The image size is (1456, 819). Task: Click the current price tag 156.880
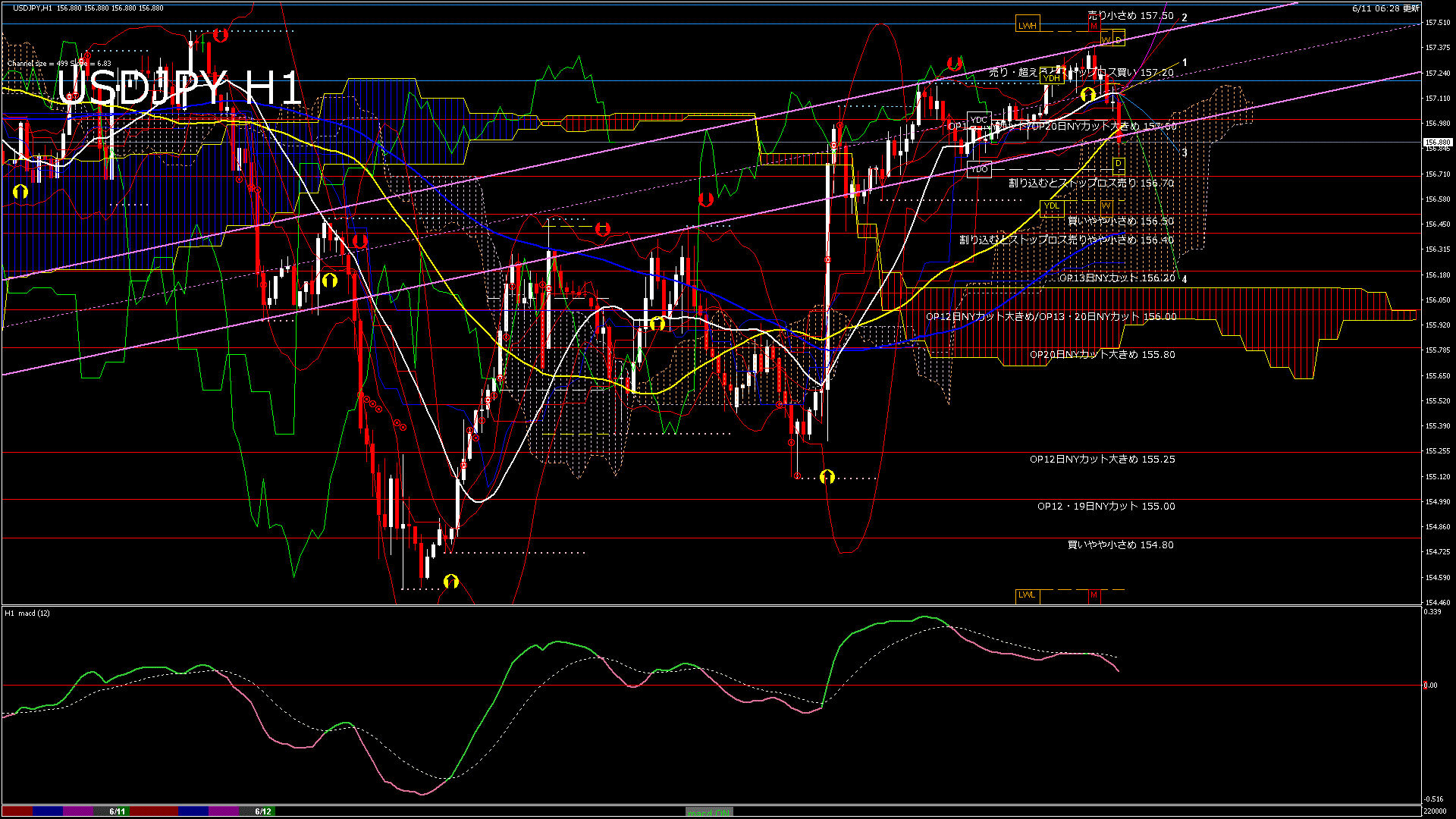click(1437, 142)
